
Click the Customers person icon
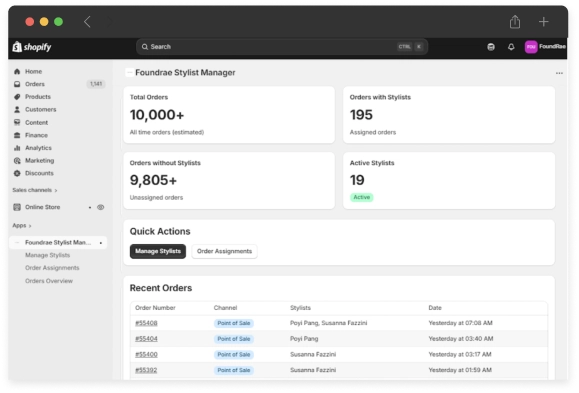pyautogui.click(x=17, y=110)
